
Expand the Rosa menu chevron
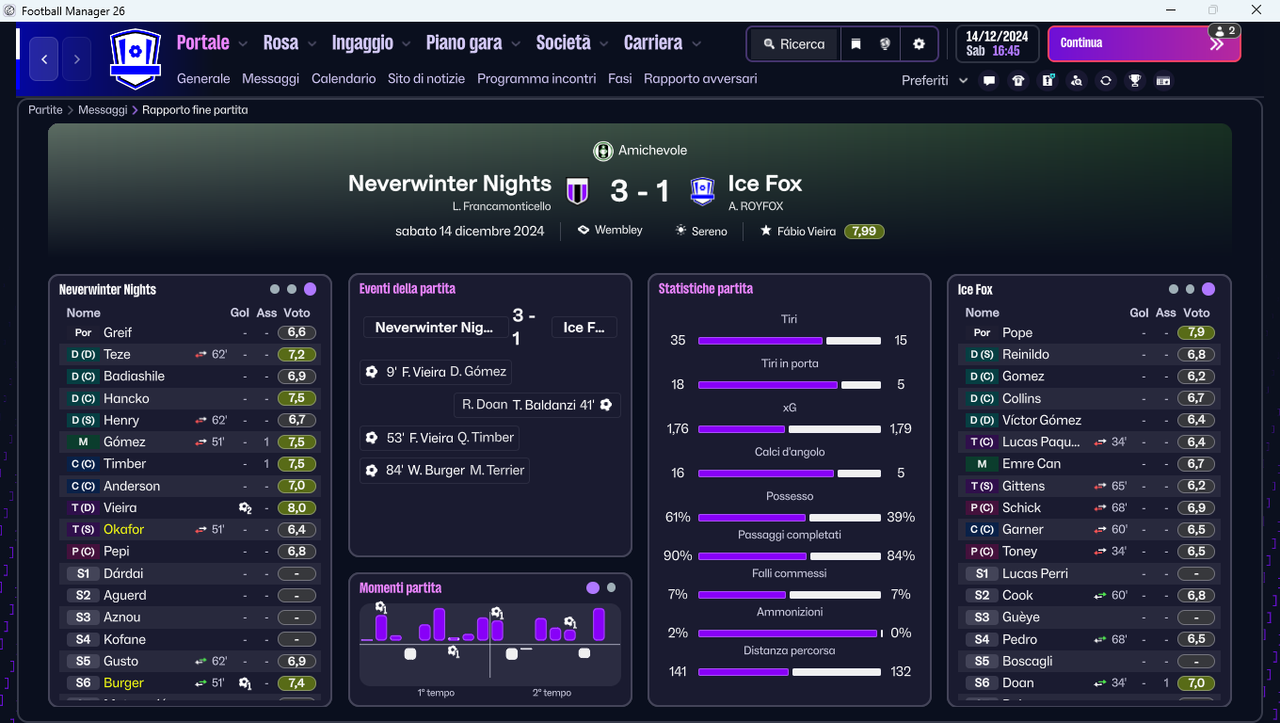[312, 44]
